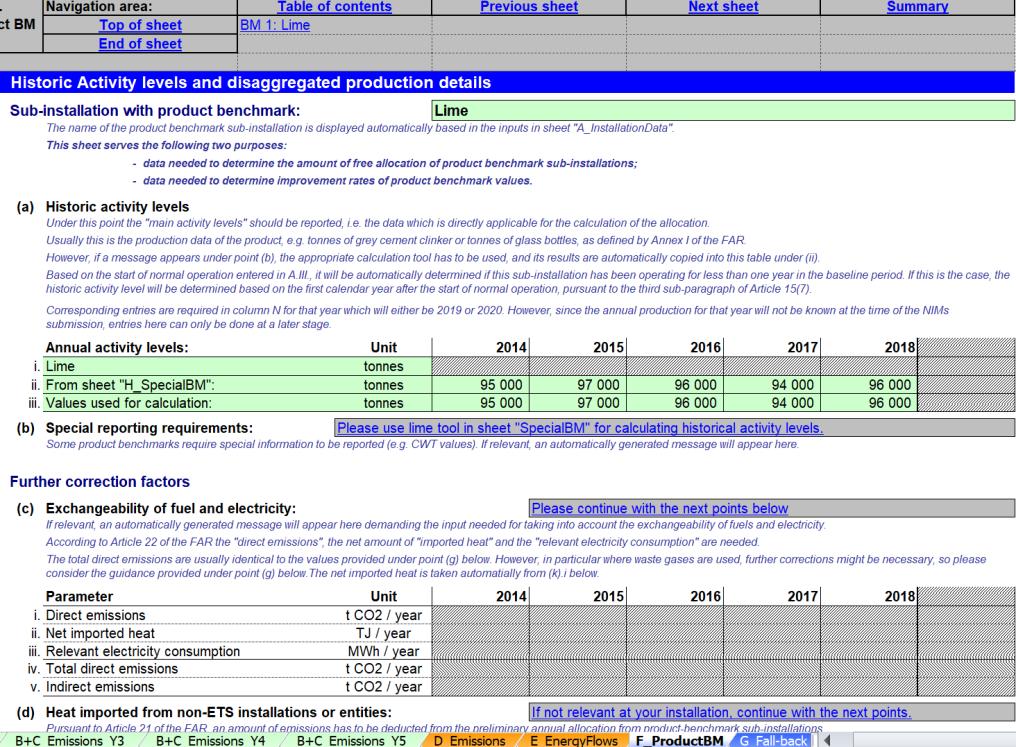Viewport: 1016px width, 747px height.
Task: Click 'Heat imported from non-ETS installations' title
Action: [x=218, y=712]
